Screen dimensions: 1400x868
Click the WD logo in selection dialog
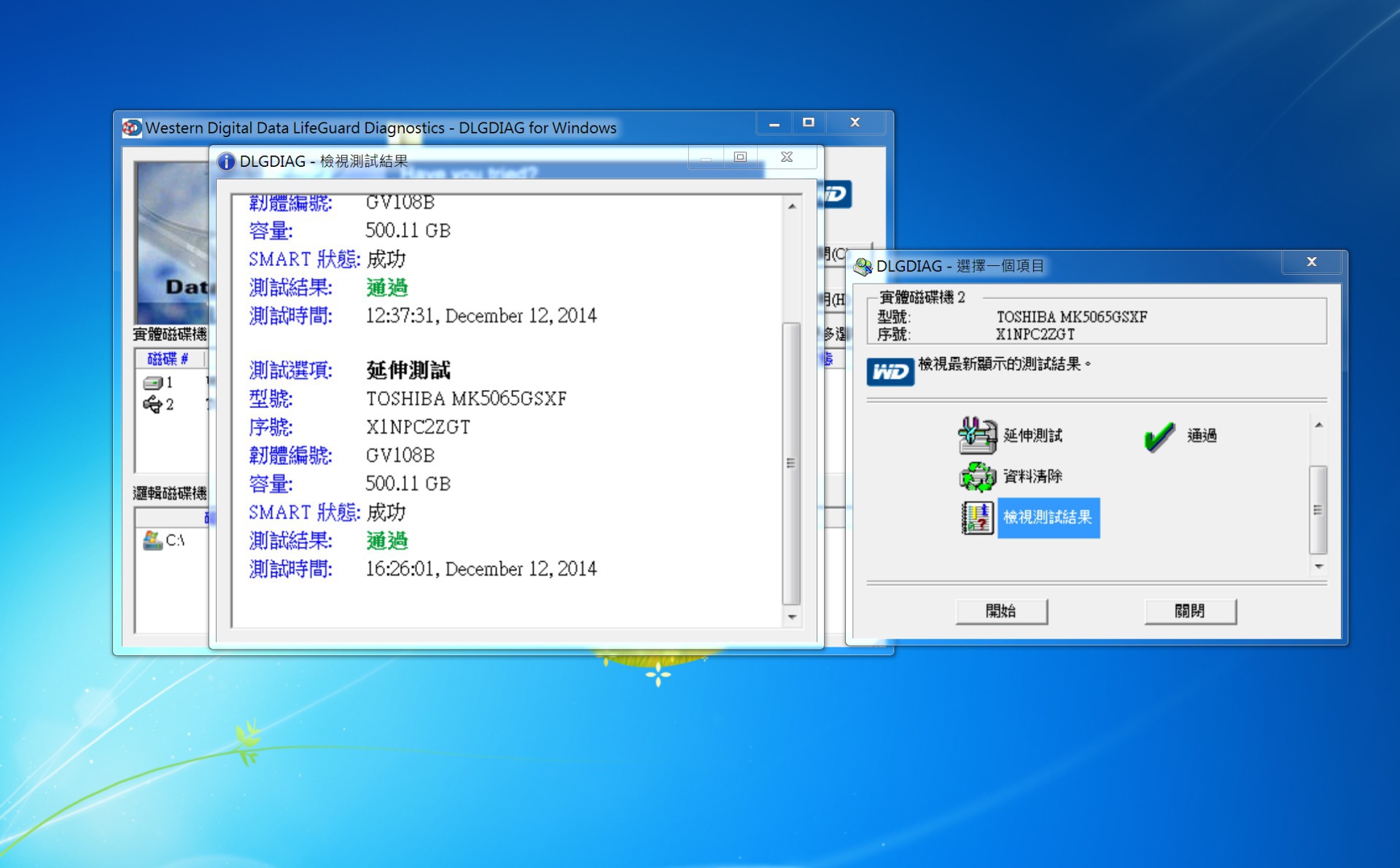point(890,372)
